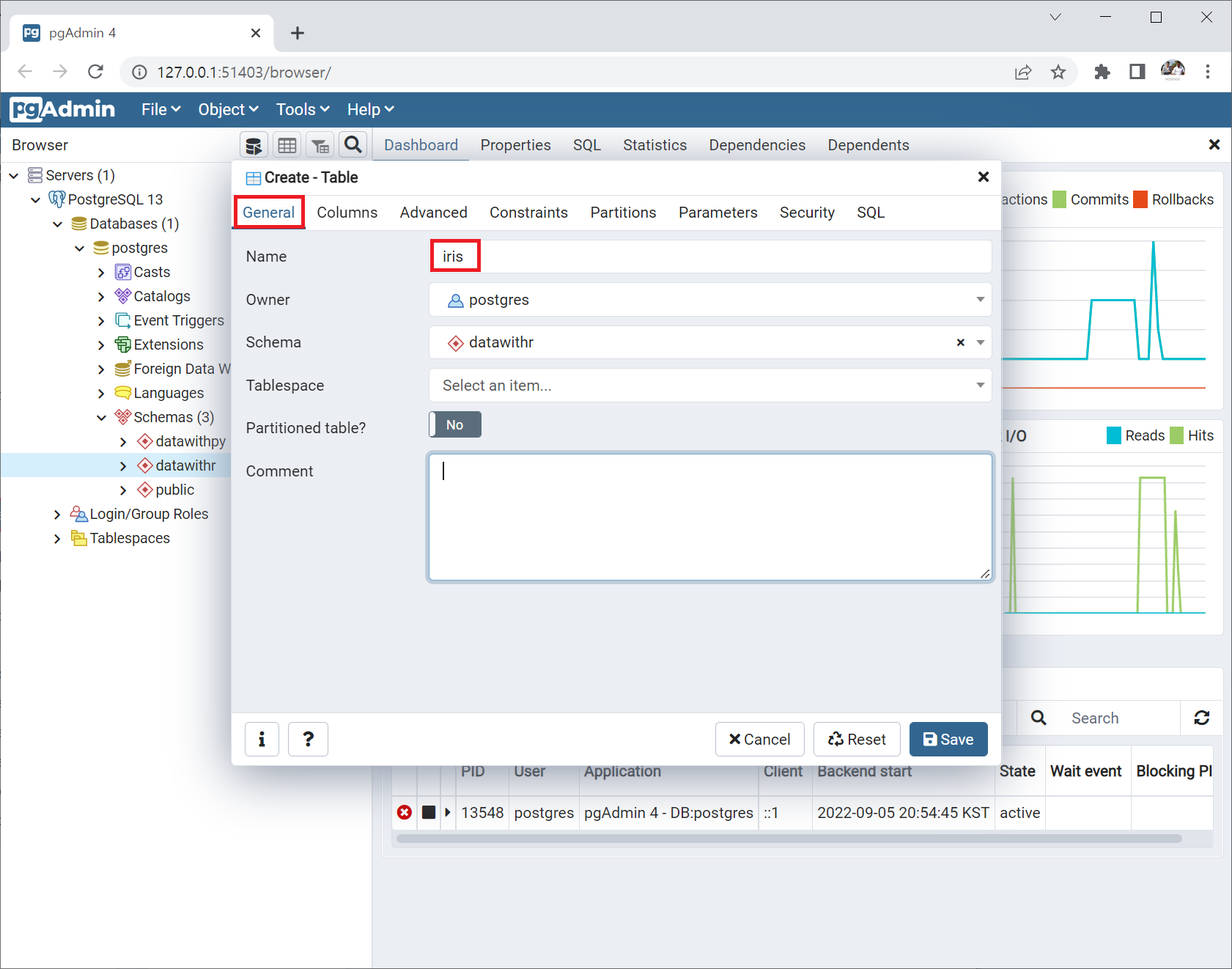Click the Casts node icon
The image size is (1232, 969).
pyautogui.click(x=123, y=272)
